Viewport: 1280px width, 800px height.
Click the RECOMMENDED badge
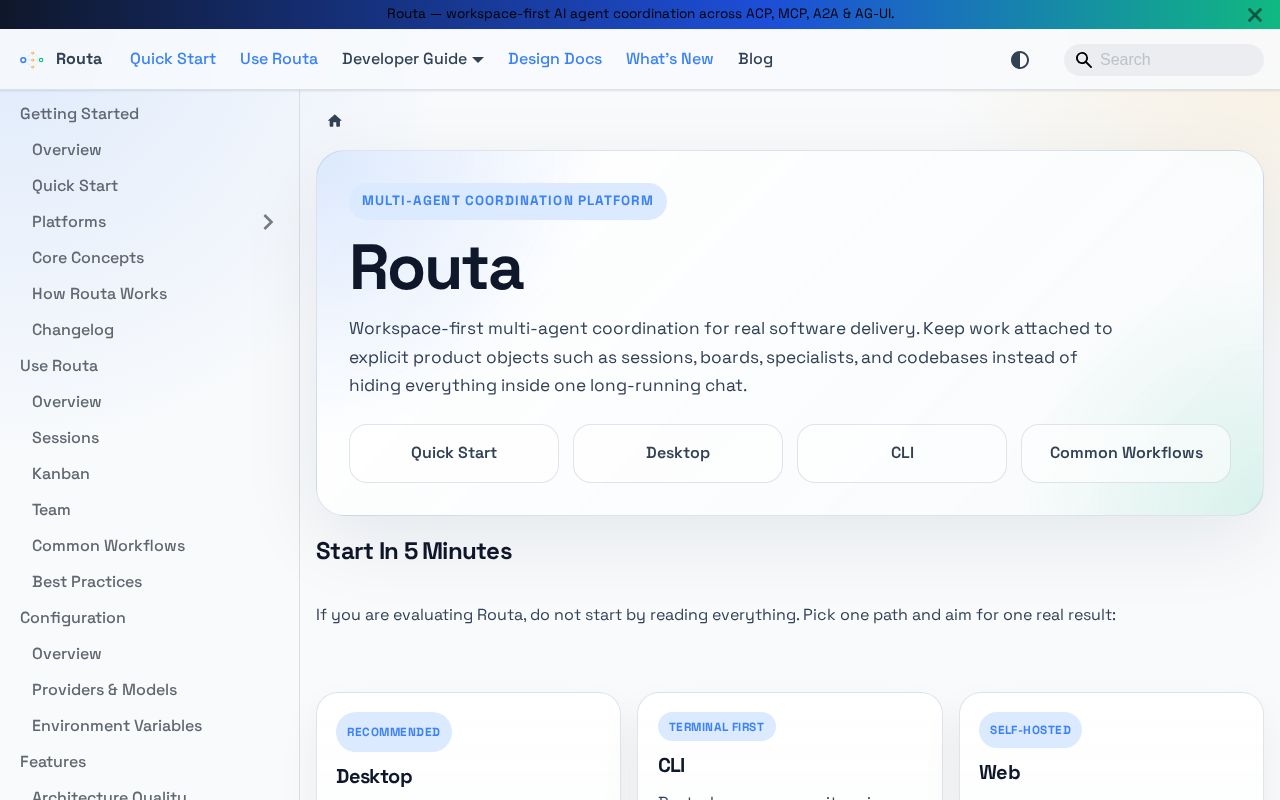394,732
